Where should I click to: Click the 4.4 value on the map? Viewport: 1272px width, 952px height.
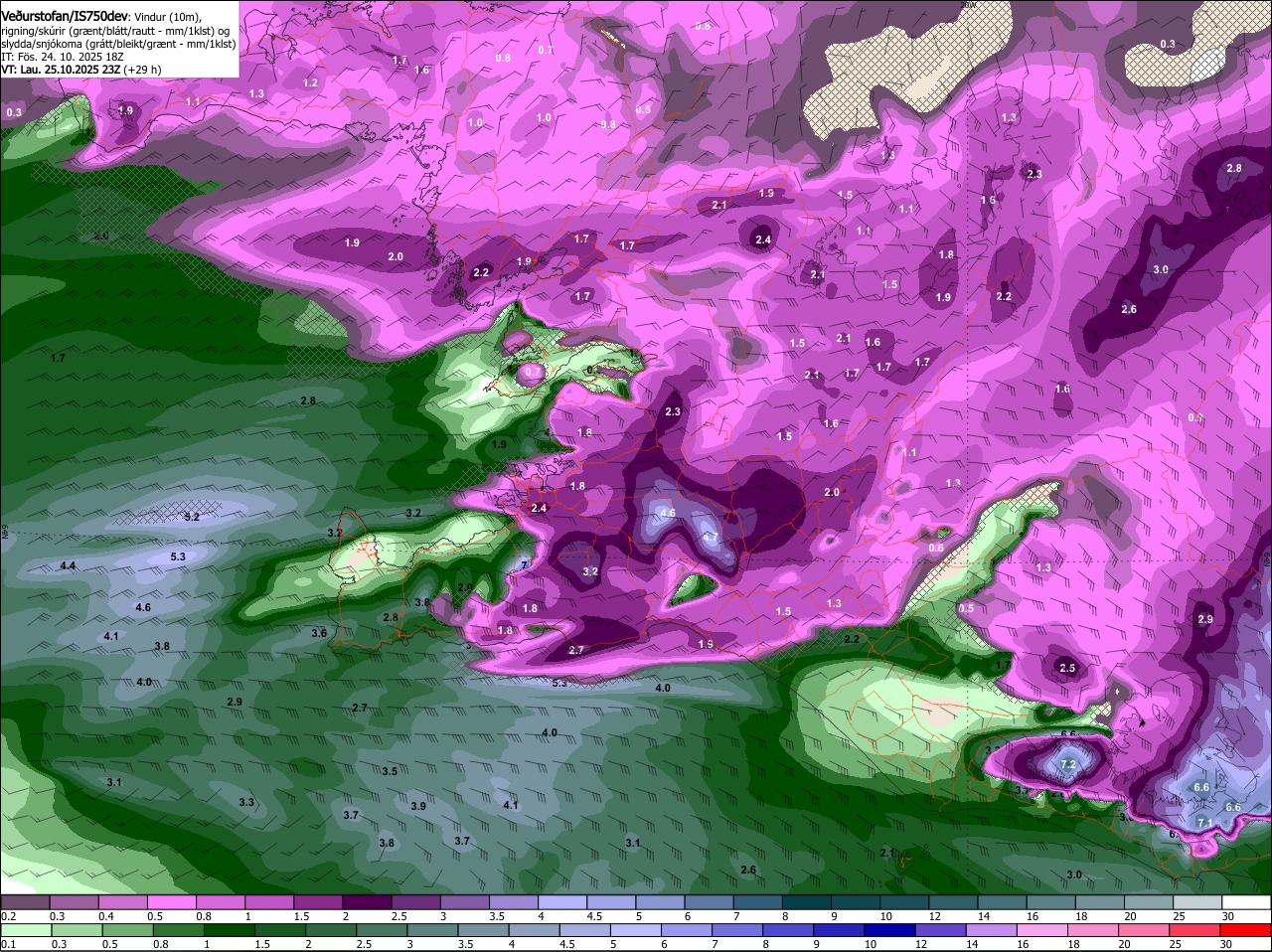coord(68,565)
